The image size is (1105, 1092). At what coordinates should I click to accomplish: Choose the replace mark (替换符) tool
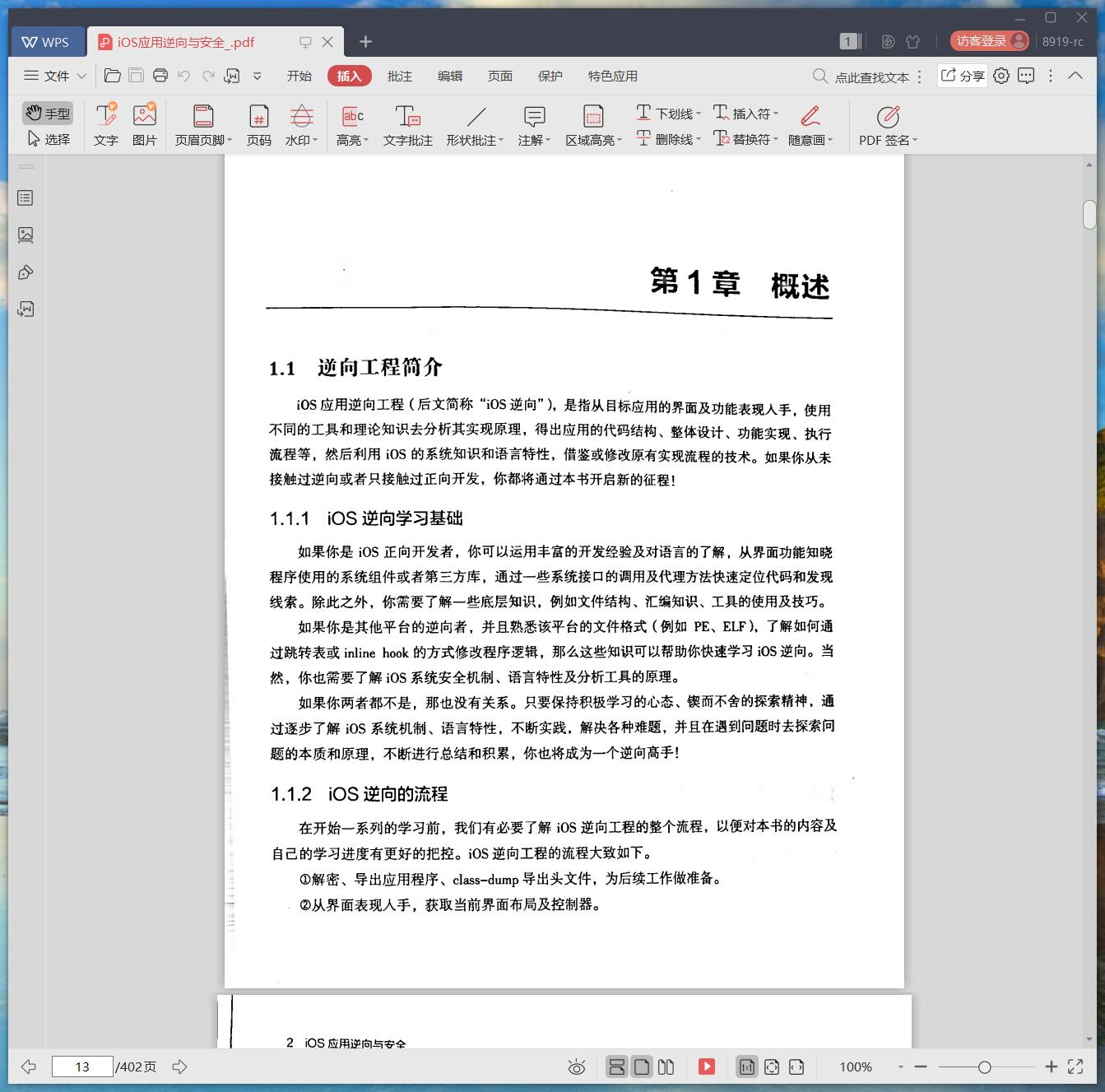pos(745,139)
